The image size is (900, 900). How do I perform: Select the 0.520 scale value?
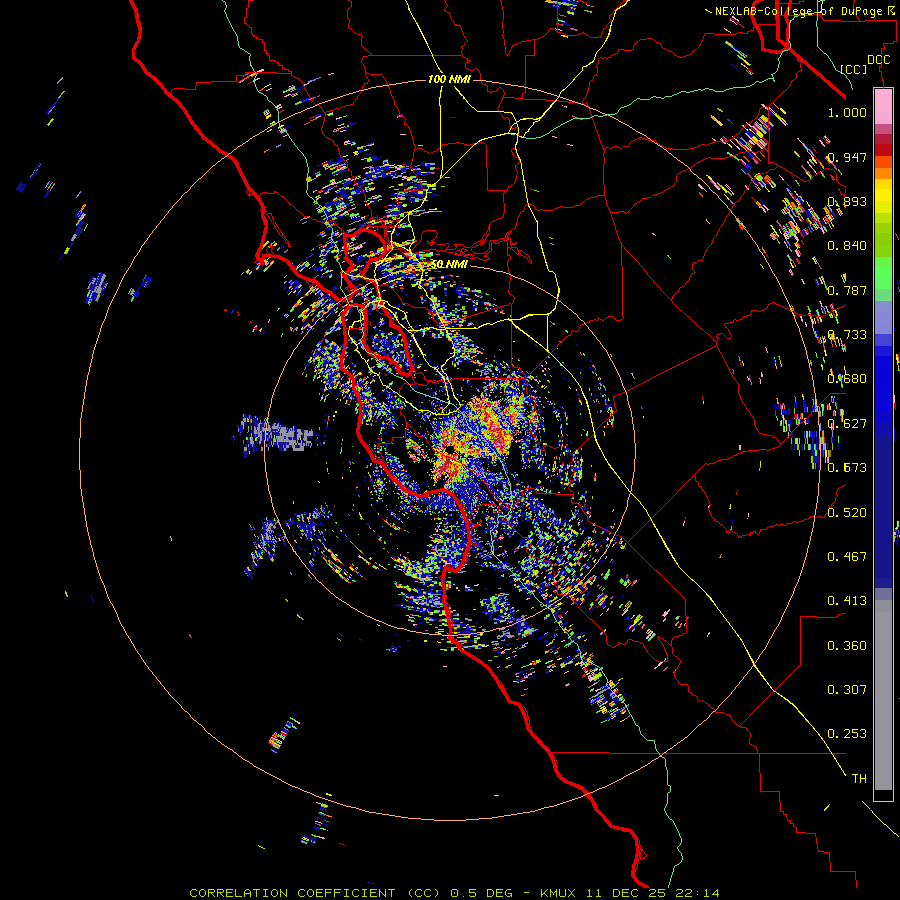coord(847,513)
